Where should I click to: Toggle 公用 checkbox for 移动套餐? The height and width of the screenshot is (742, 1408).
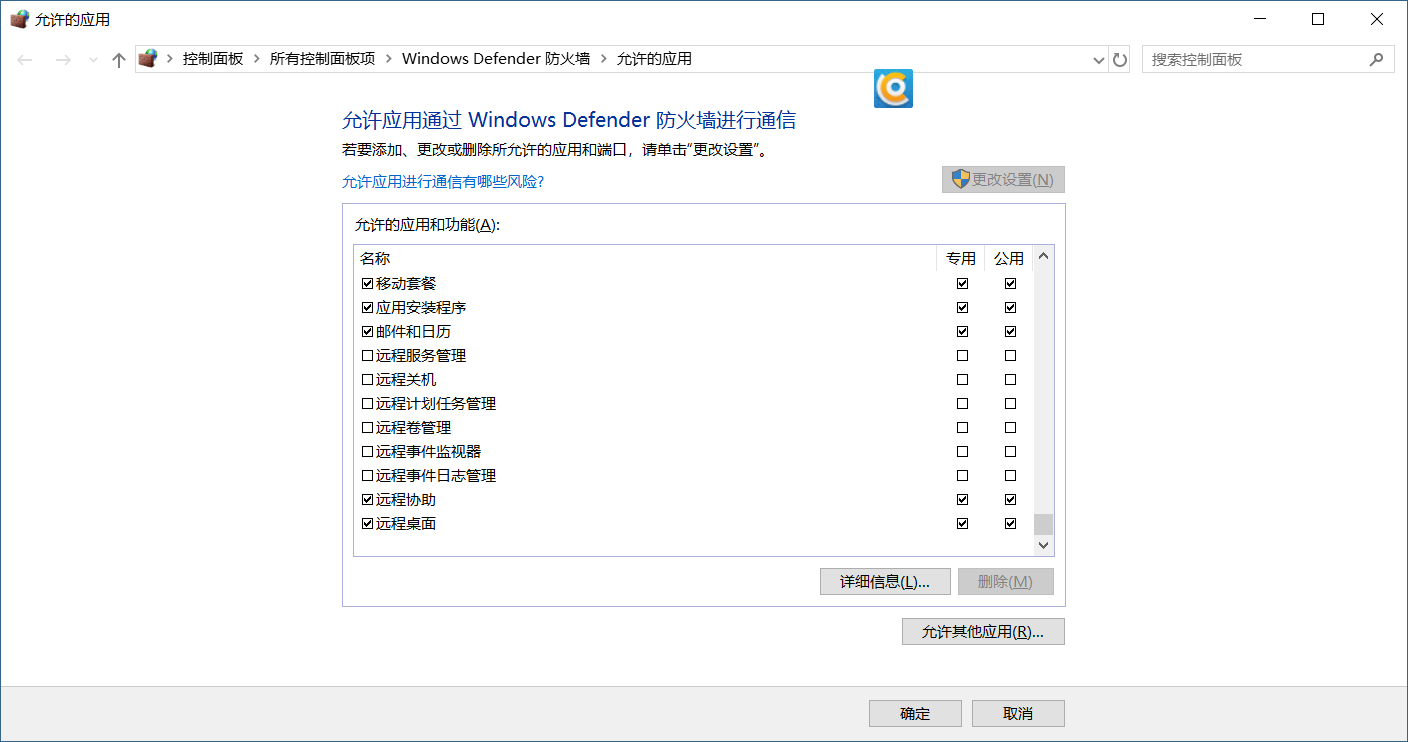pos(1010,284)
